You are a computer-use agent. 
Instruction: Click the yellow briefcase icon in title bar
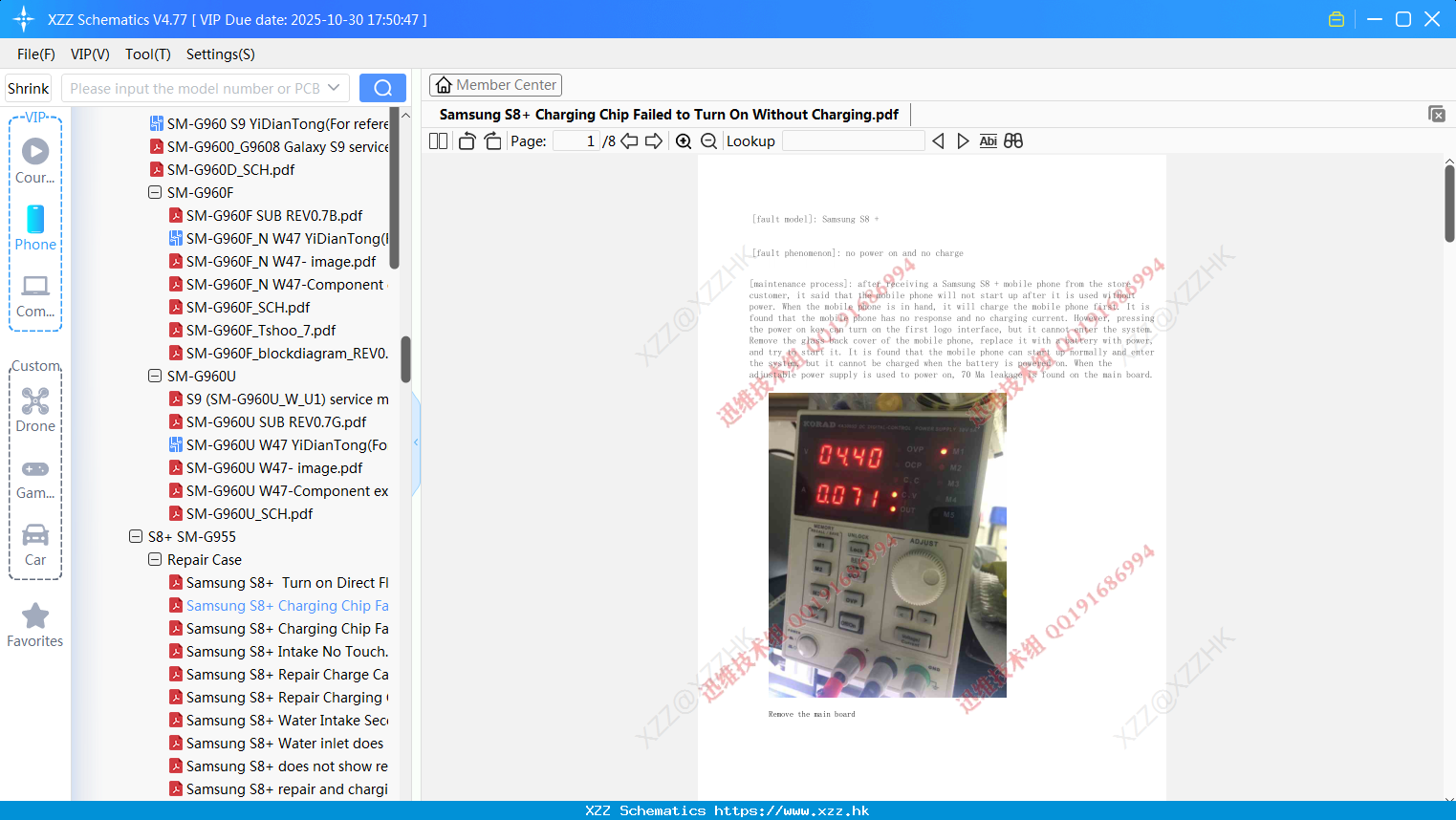coord(1336,19)
